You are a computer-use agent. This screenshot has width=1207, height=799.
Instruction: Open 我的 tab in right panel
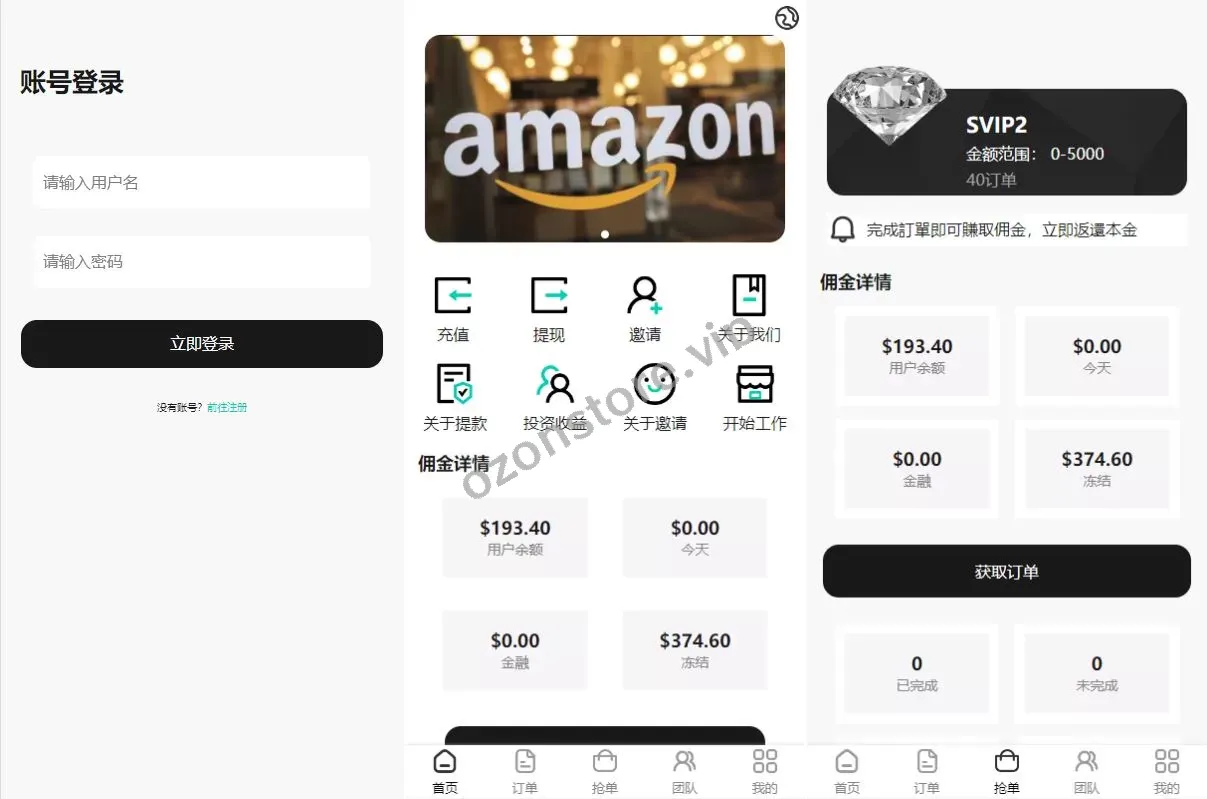pyautogui.click(x=1167, y=771)
